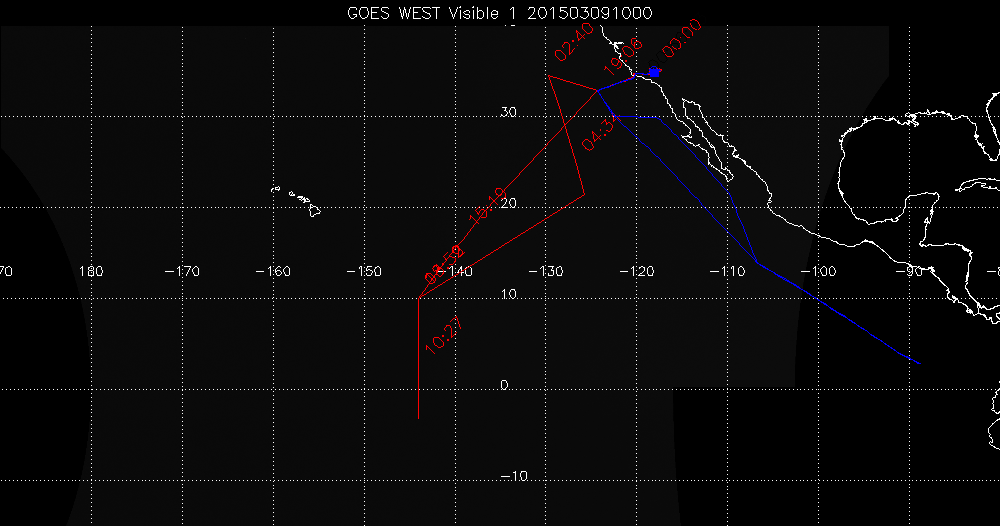Click the 0 latitude equator label
Image resolution: width=1000 pixels, height=526 pixels.
(x=504, y=385)
